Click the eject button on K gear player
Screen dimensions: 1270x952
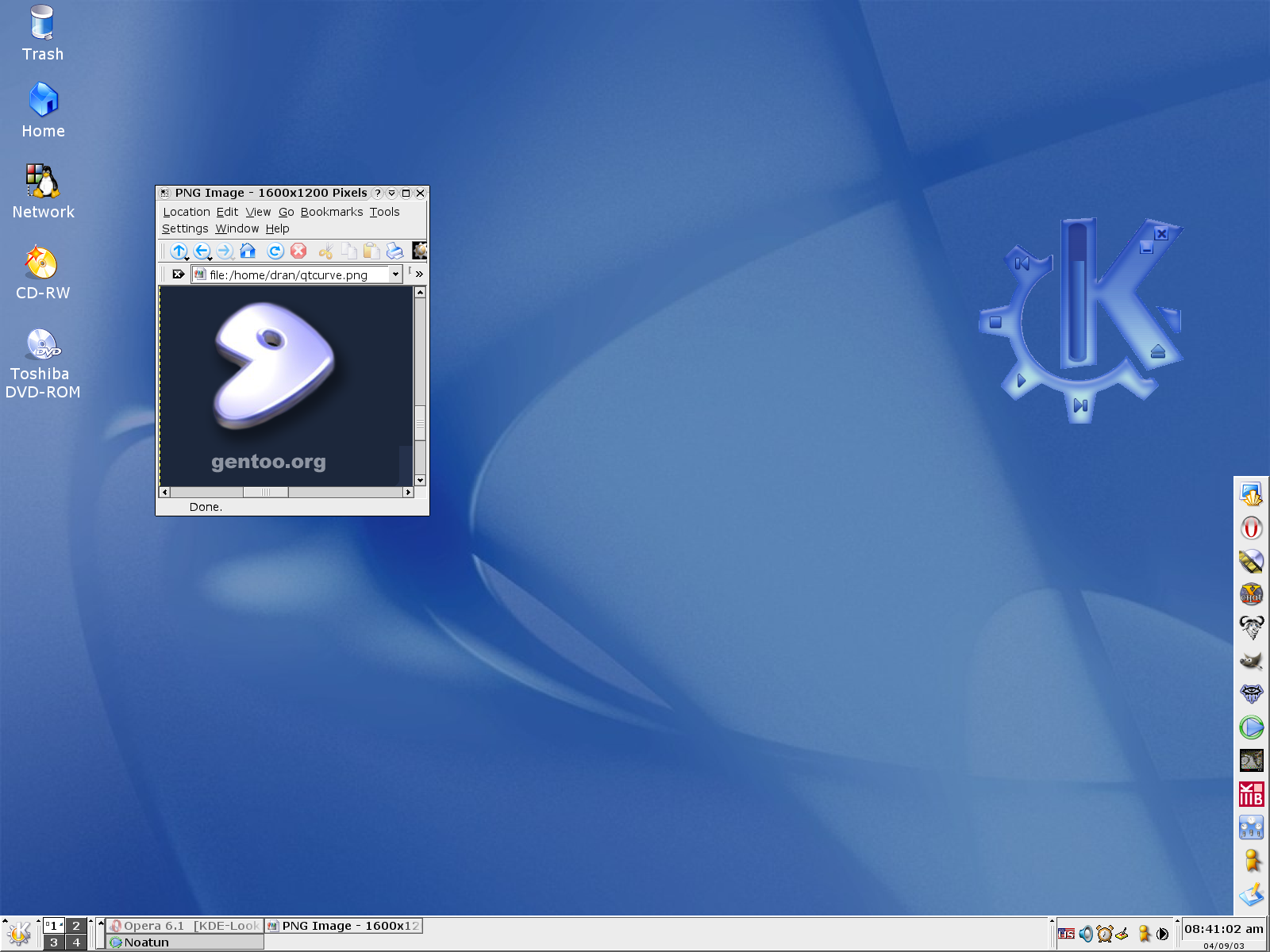coord(1157,351)
